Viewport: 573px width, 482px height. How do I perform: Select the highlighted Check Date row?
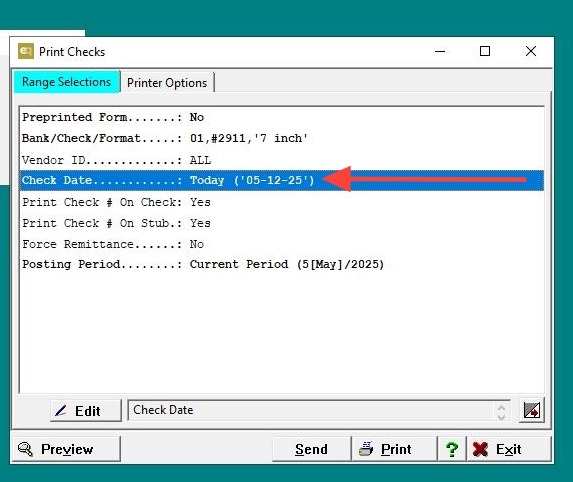pos(282,180)
